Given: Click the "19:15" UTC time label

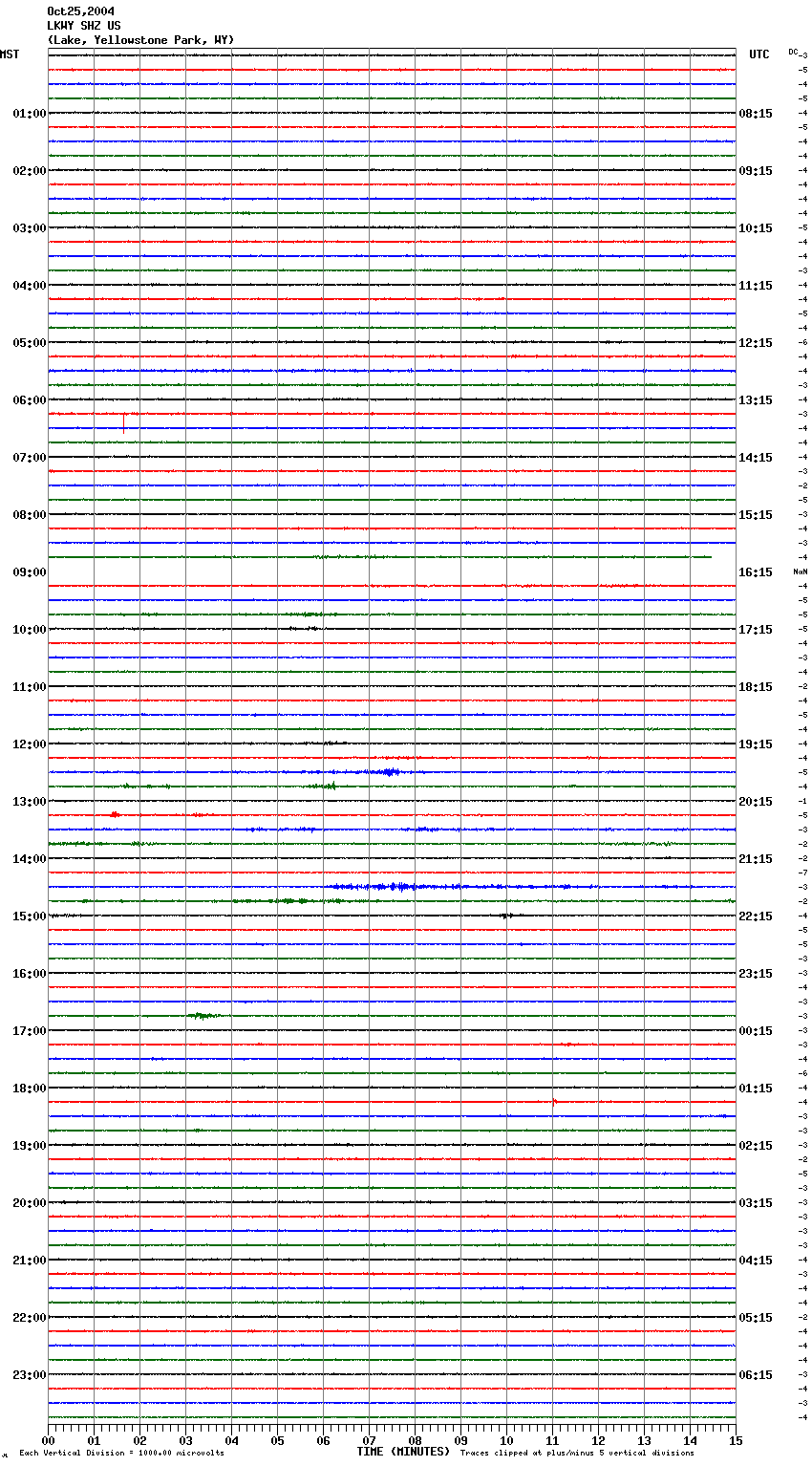Looking at the screenshot, I should click(x=756, y=744).
